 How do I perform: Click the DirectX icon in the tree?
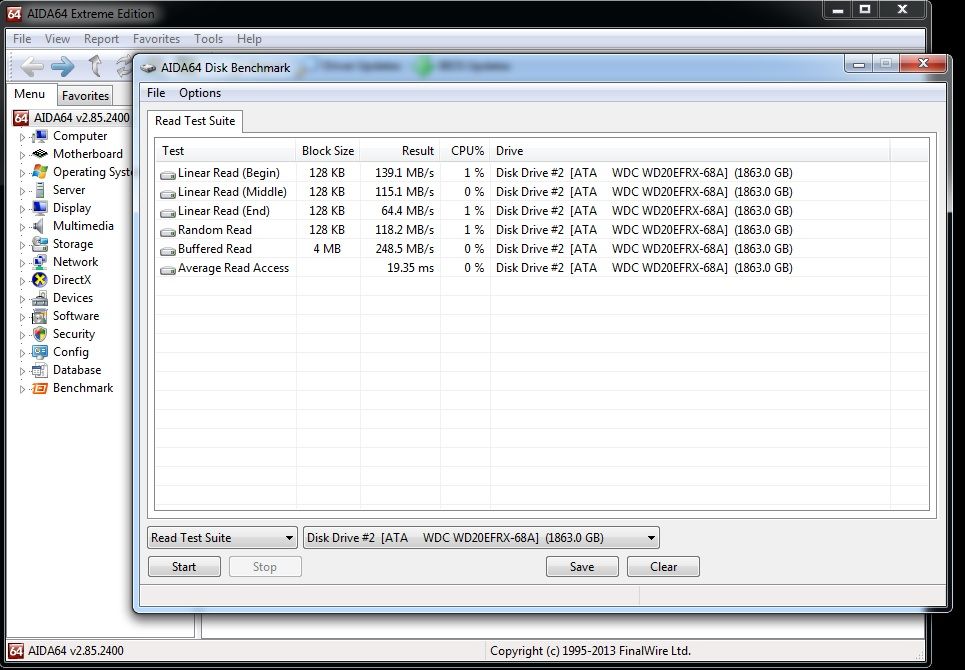39,280
